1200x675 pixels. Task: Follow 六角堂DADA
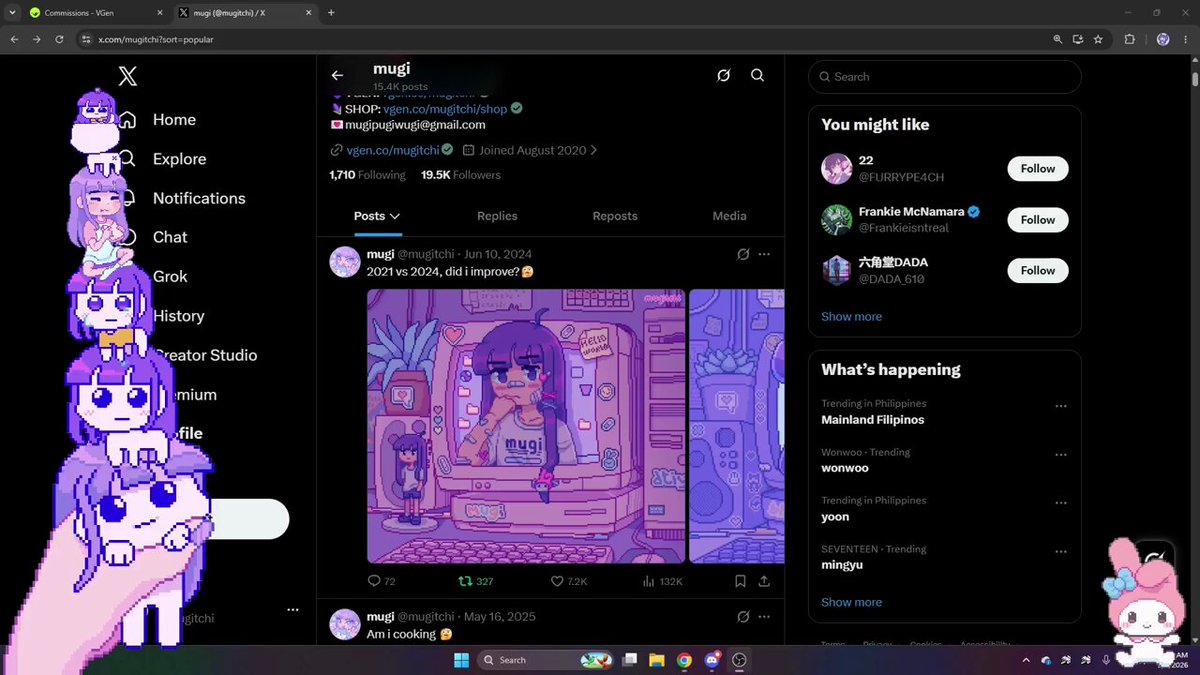[x=1038, y=271]
